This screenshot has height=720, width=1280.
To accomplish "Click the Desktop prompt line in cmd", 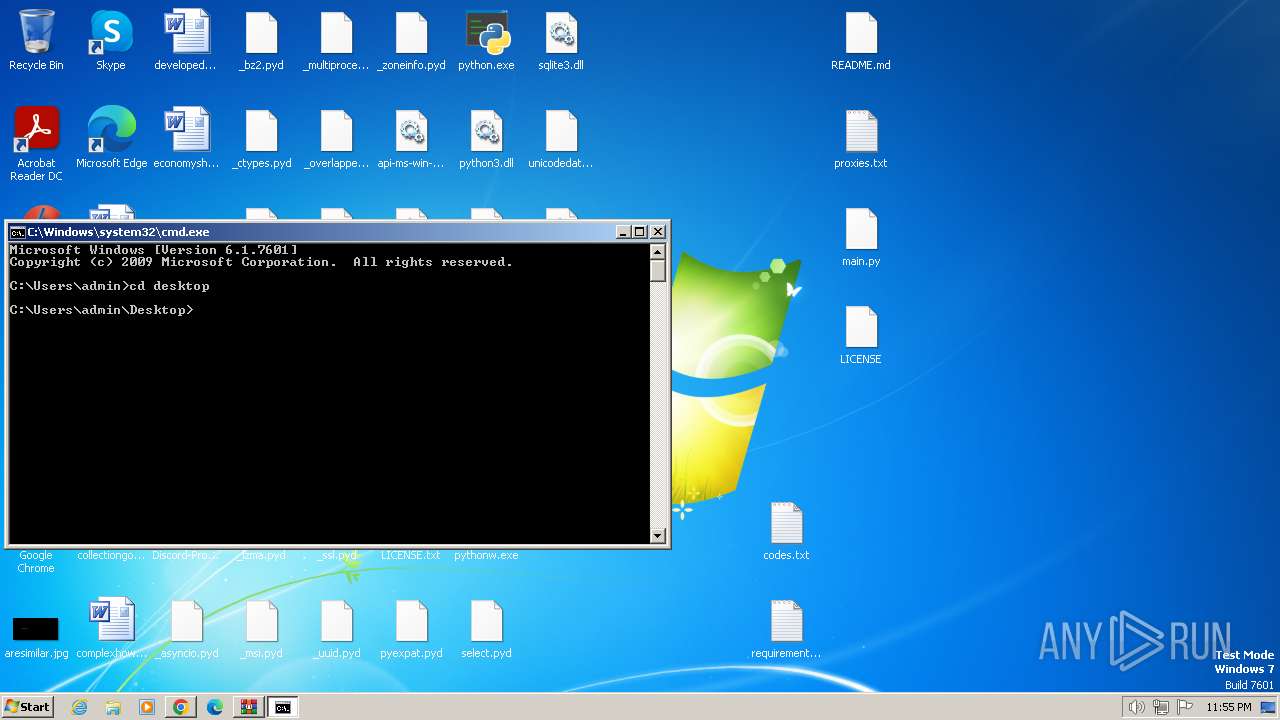I will pos(101,310).
